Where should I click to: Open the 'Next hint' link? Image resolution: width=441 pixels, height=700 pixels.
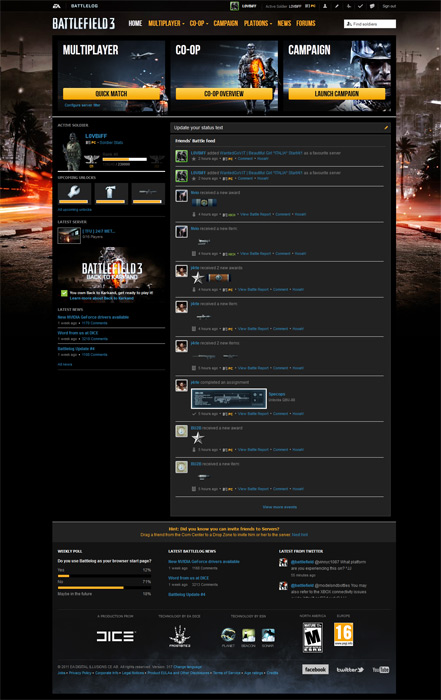[300, 534]
